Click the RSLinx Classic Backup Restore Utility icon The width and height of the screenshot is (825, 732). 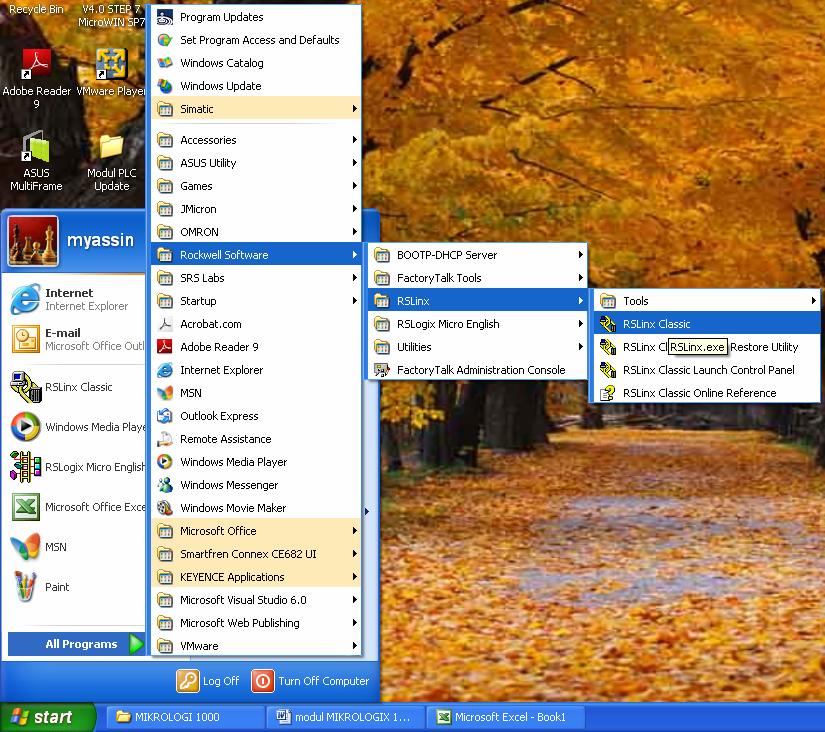[608, 347]
